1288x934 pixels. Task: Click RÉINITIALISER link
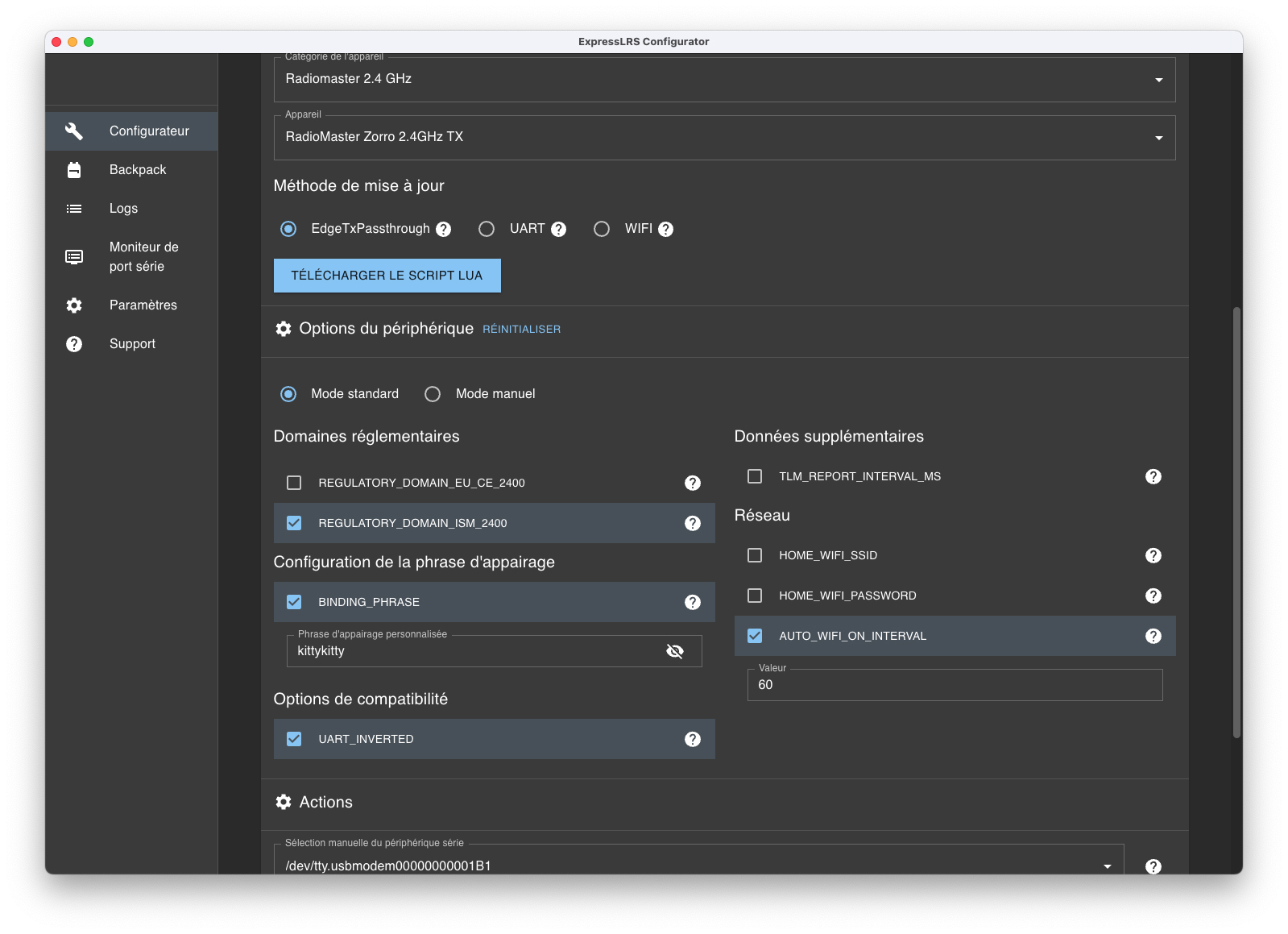522,330
